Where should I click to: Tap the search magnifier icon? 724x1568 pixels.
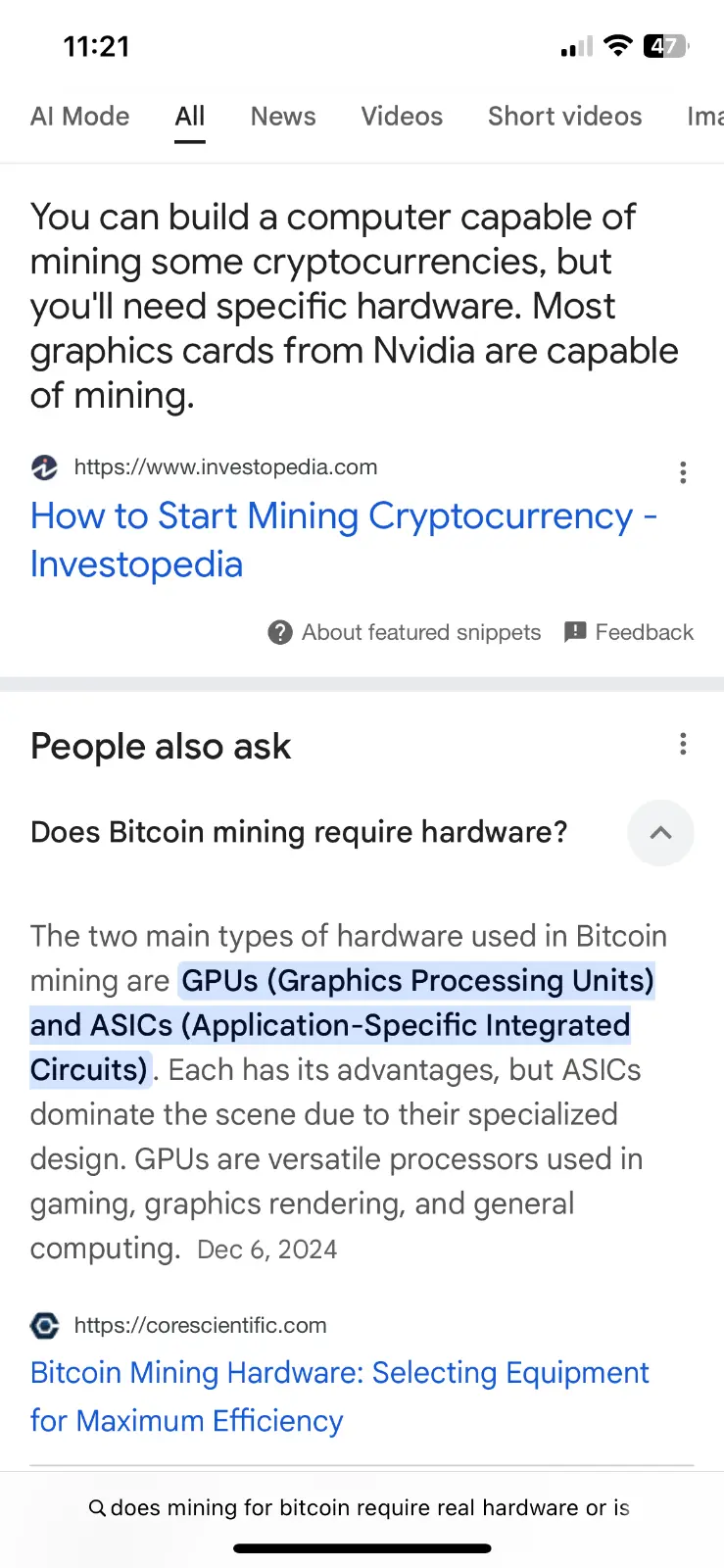coord(97,1508)
